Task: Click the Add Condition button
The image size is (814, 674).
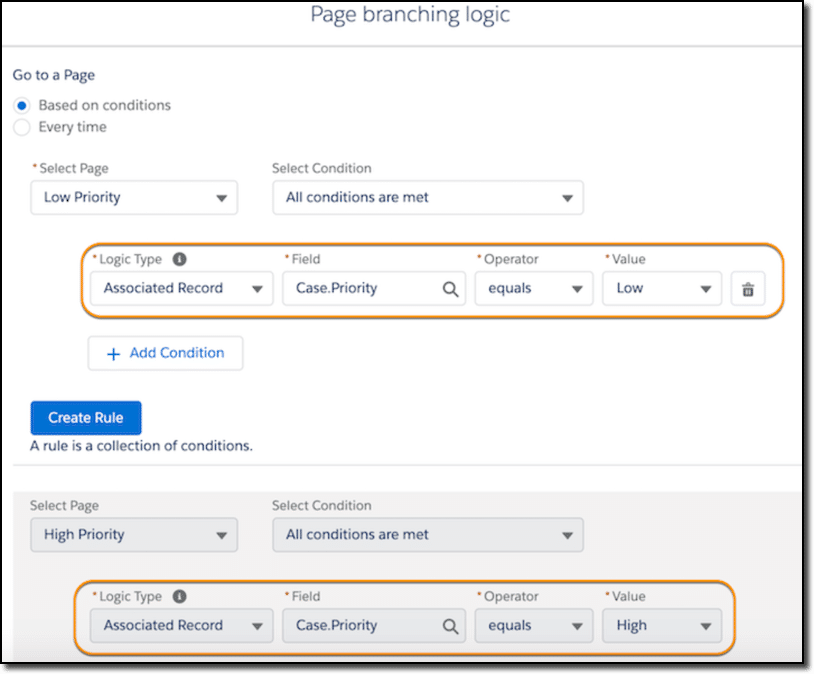Action: (x=165, y=353)
